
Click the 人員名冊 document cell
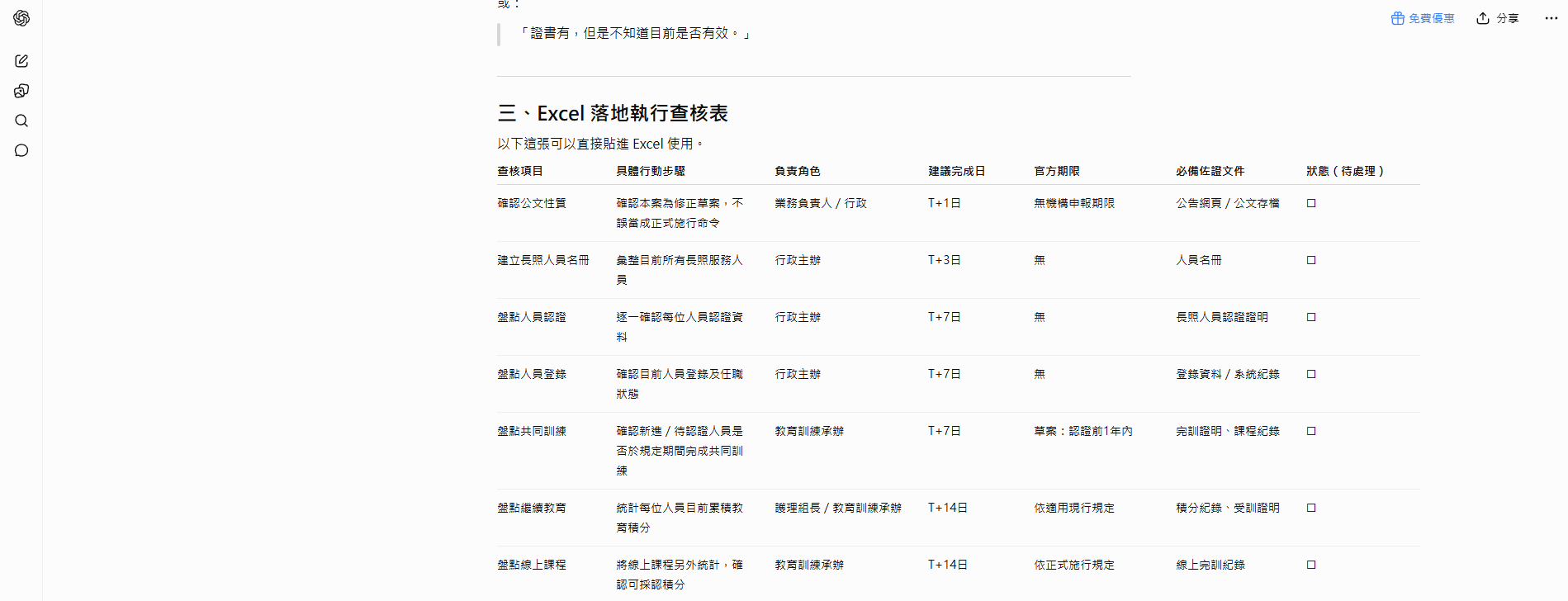(1199, 260)
